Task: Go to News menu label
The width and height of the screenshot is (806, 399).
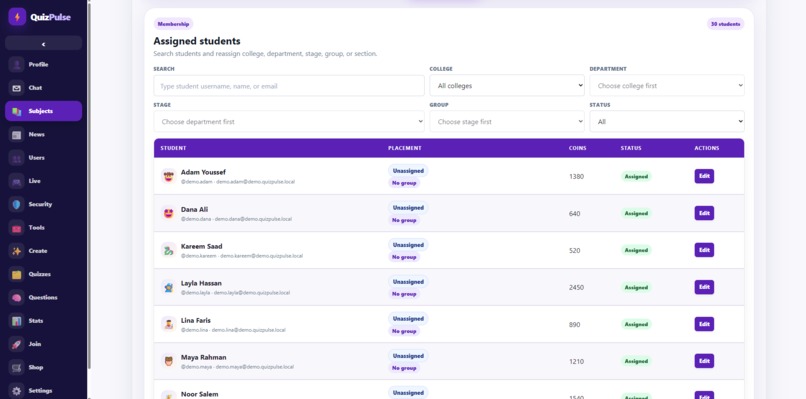Action: point(36,135)
